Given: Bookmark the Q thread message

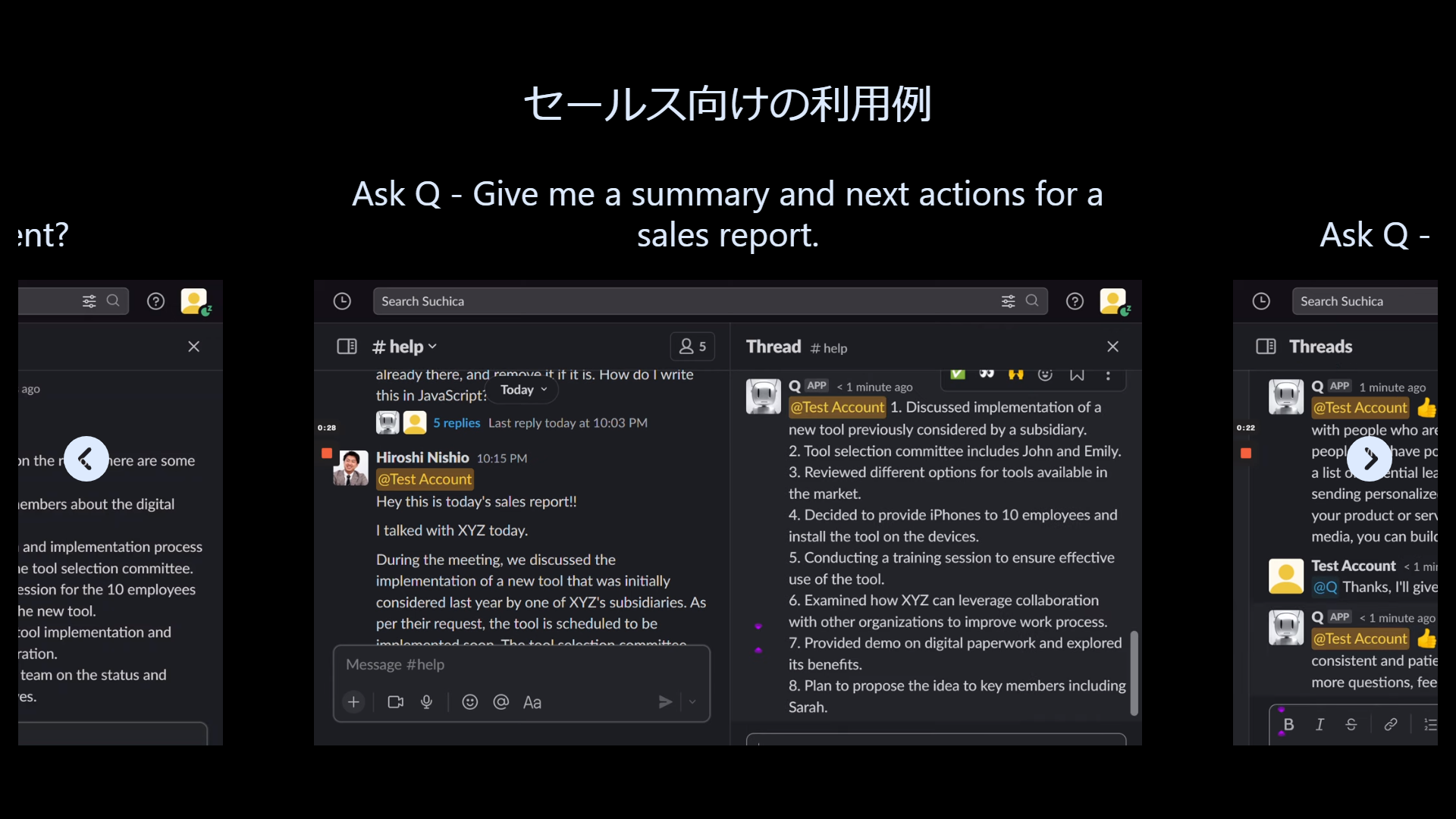Looking at the screenshot, I should point(1077,375).
